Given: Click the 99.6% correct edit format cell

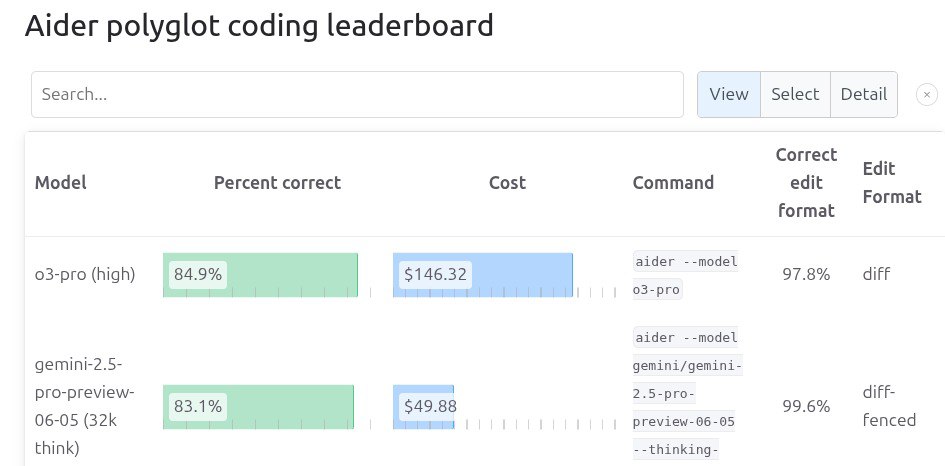Looking at the screenshot, I should (806, 407).
